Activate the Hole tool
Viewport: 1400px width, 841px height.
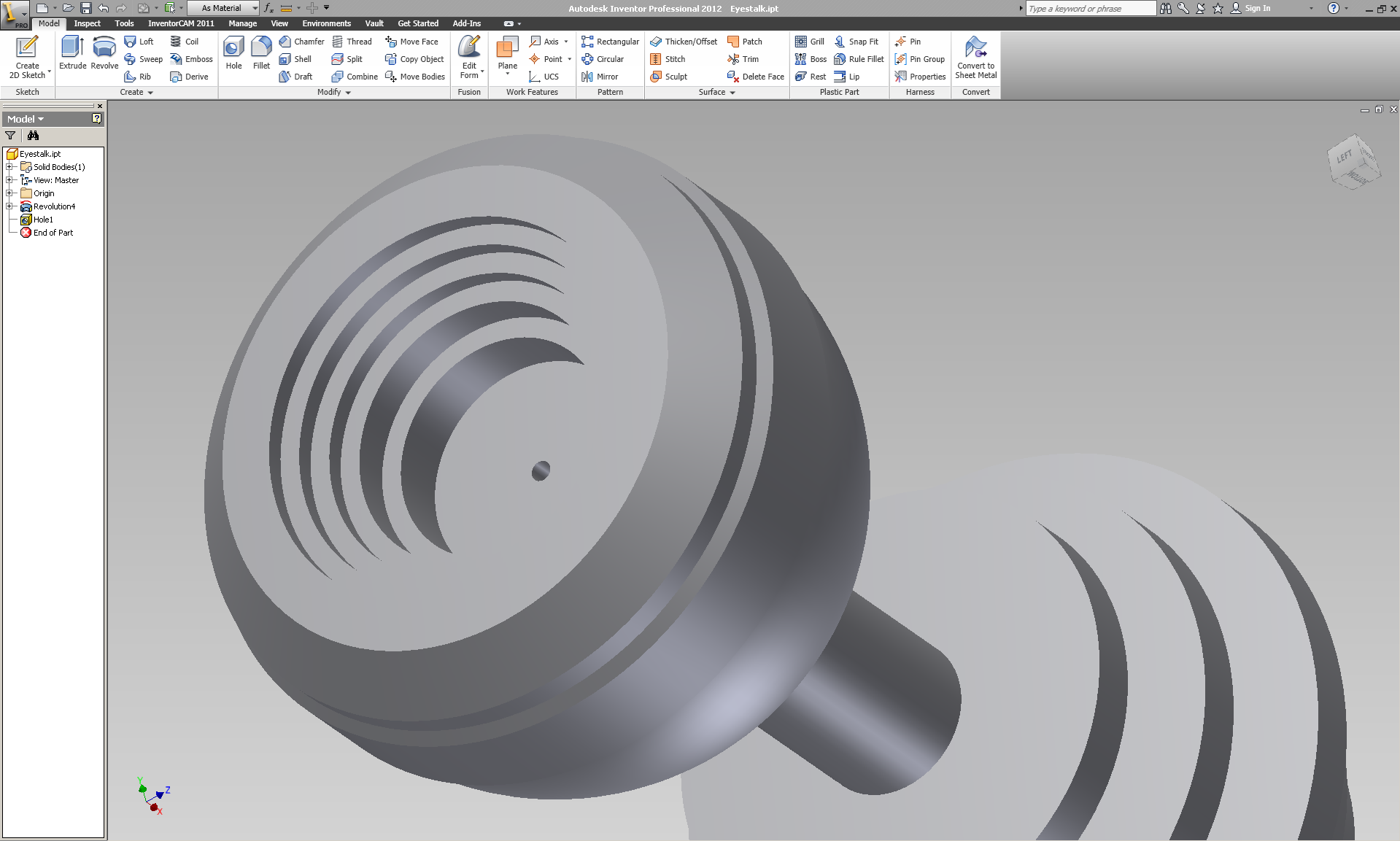coord(233,53)
